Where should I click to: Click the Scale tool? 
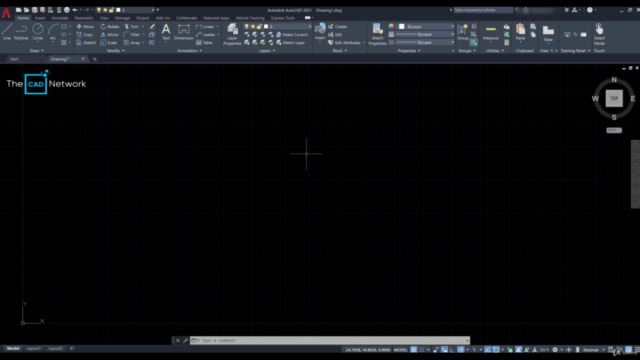pos(109,42)
